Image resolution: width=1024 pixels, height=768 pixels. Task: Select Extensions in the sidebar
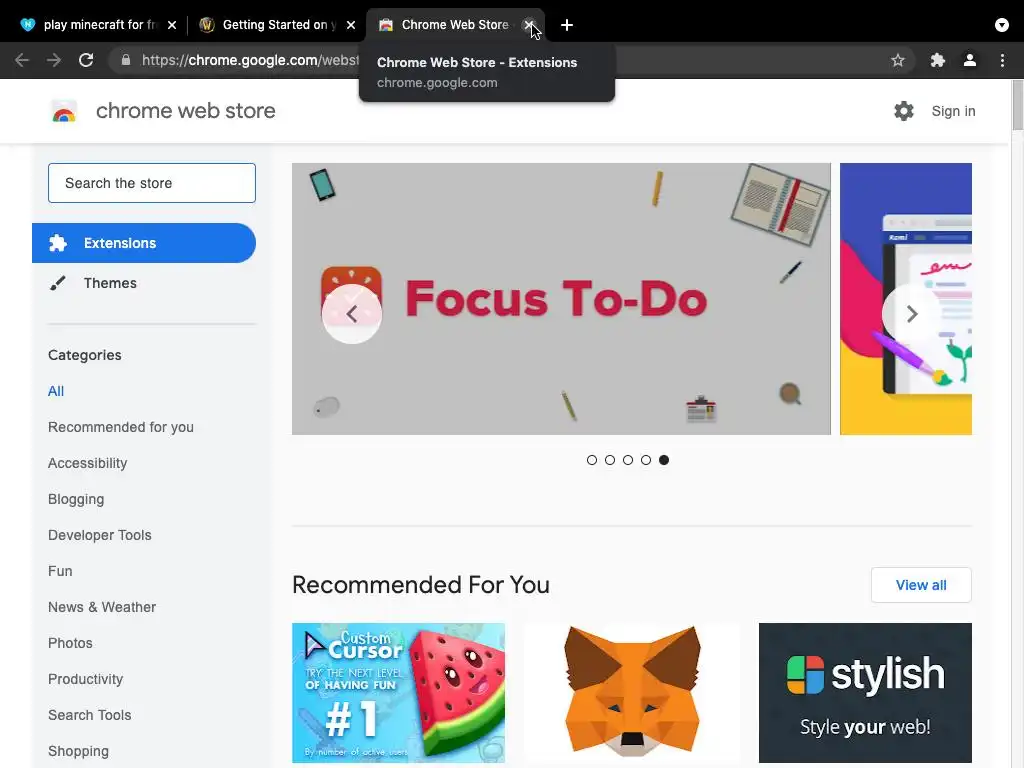point(144,243)
